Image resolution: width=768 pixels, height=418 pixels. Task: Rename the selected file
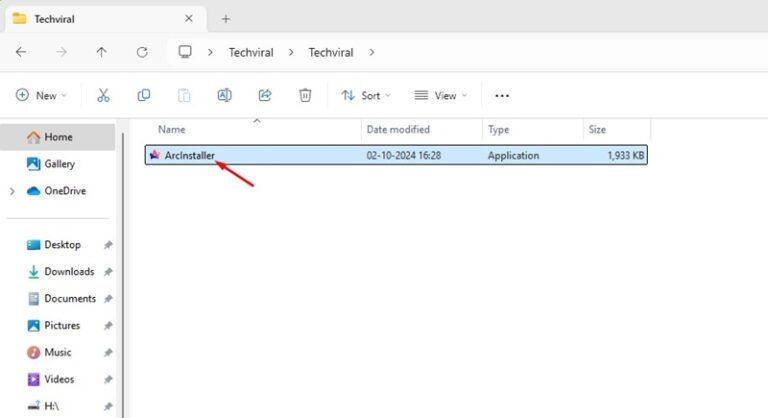coord(224,95)
